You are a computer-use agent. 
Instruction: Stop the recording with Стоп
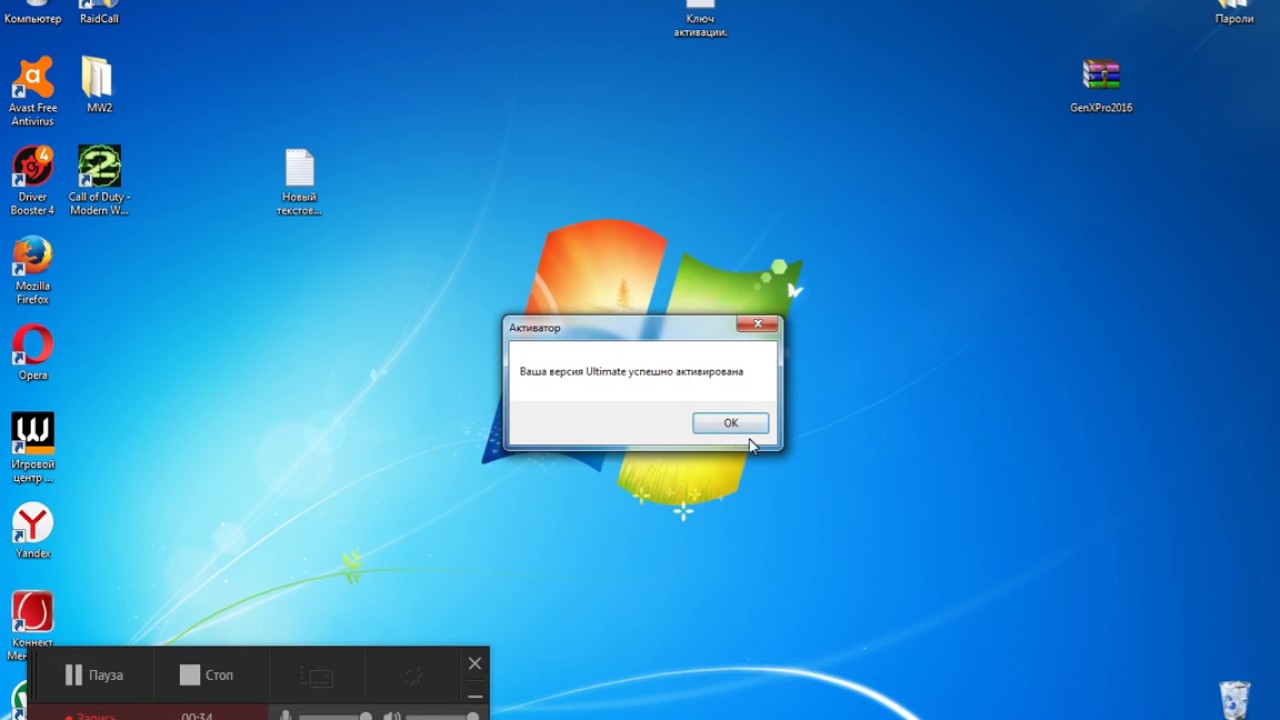pyautogui.click(x=207, y=675)
